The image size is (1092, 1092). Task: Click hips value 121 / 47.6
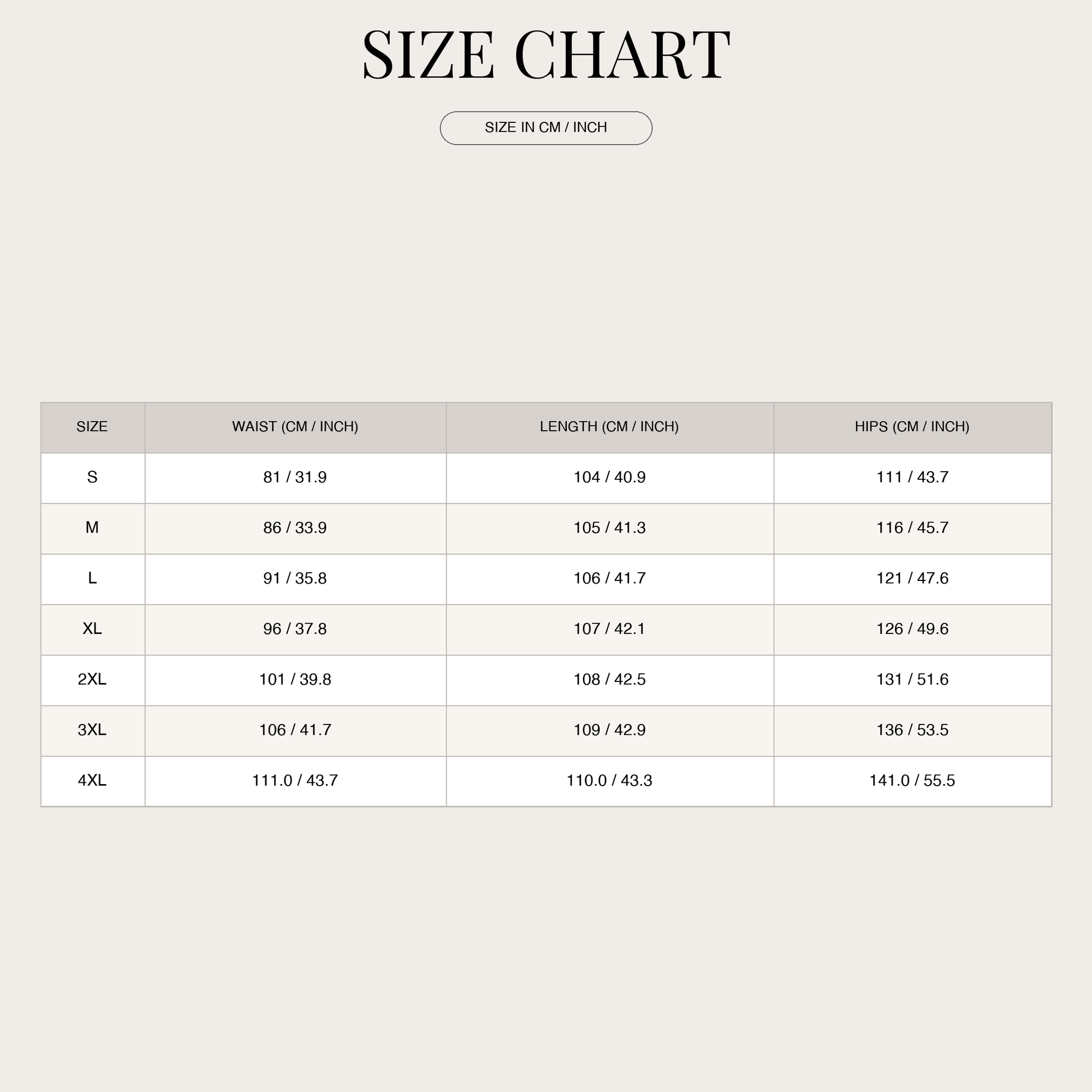pyautogui.click(x=912, y=578)
